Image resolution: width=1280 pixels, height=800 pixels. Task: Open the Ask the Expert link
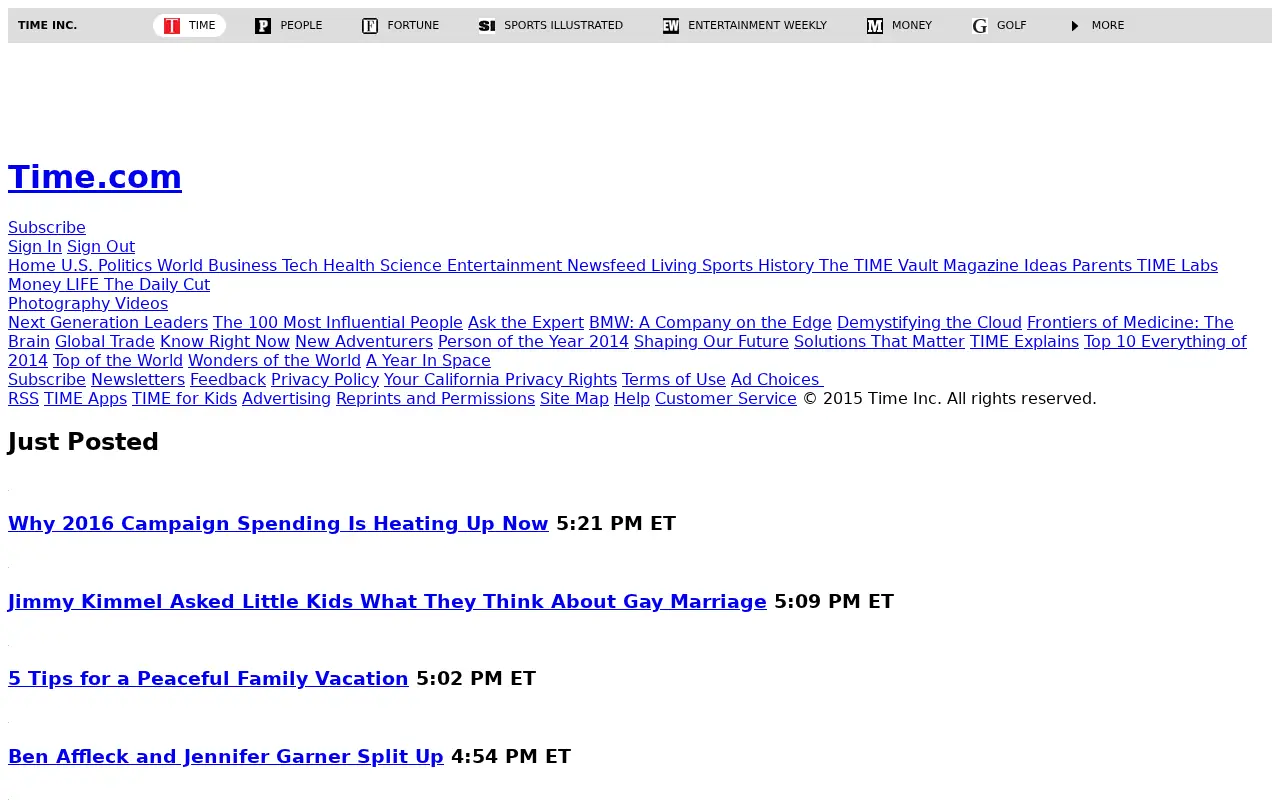click(526, 323)
